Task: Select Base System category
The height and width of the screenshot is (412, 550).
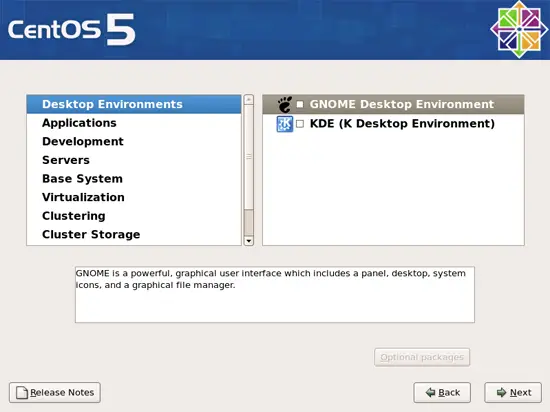Action: coord(134,178)
